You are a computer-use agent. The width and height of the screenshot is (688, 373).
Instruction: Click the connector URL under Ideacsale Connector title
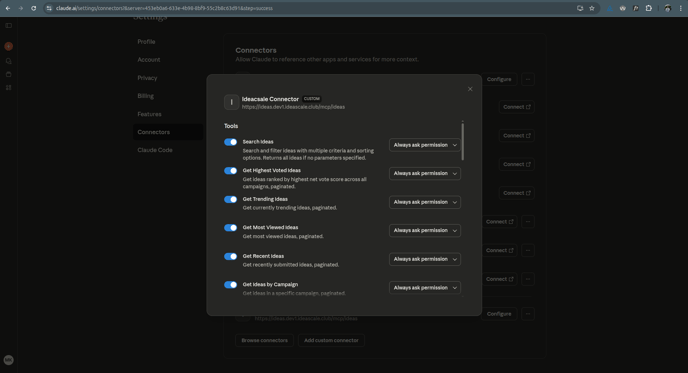pos(293,107)
